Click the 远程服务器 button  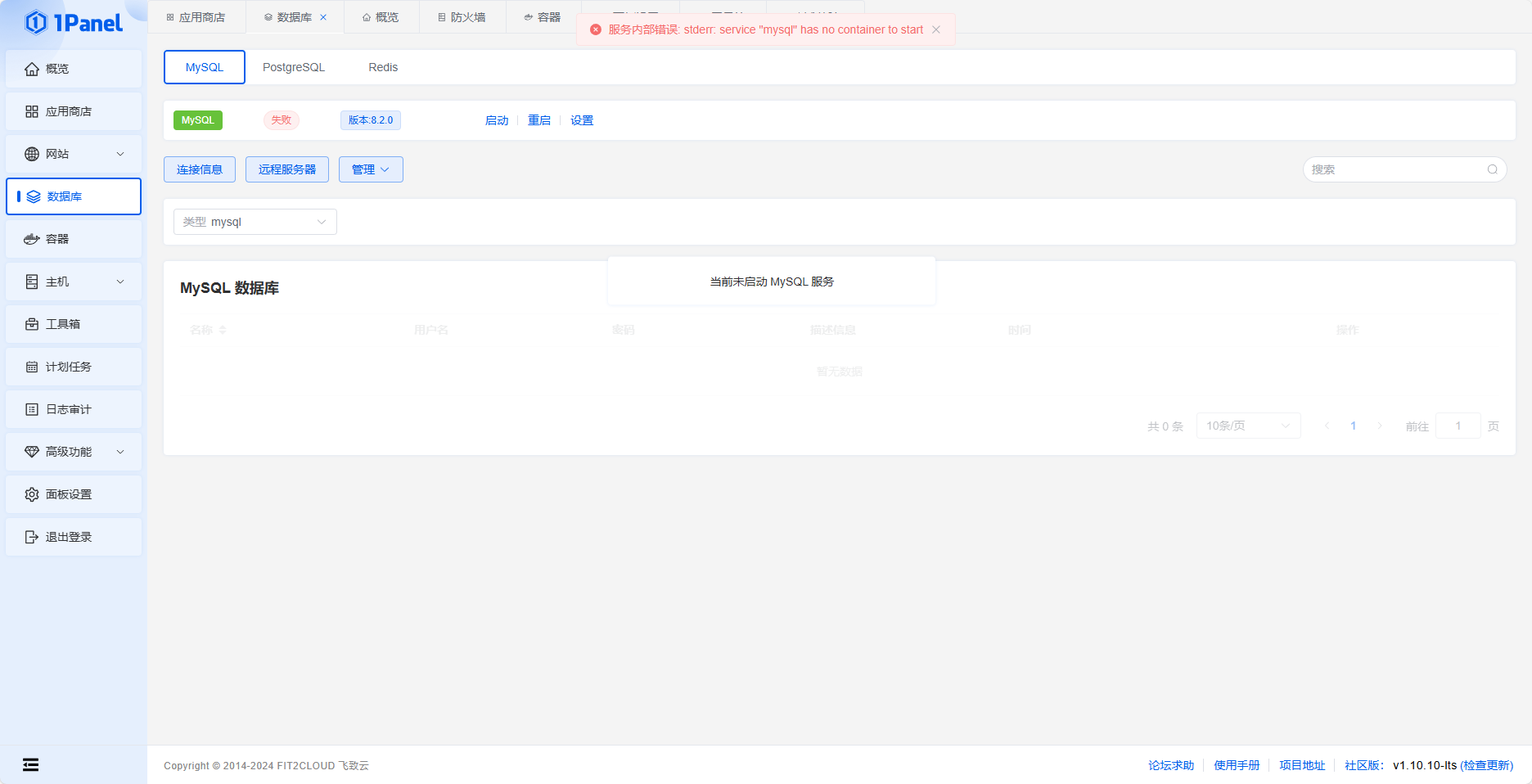coord(287,169)
